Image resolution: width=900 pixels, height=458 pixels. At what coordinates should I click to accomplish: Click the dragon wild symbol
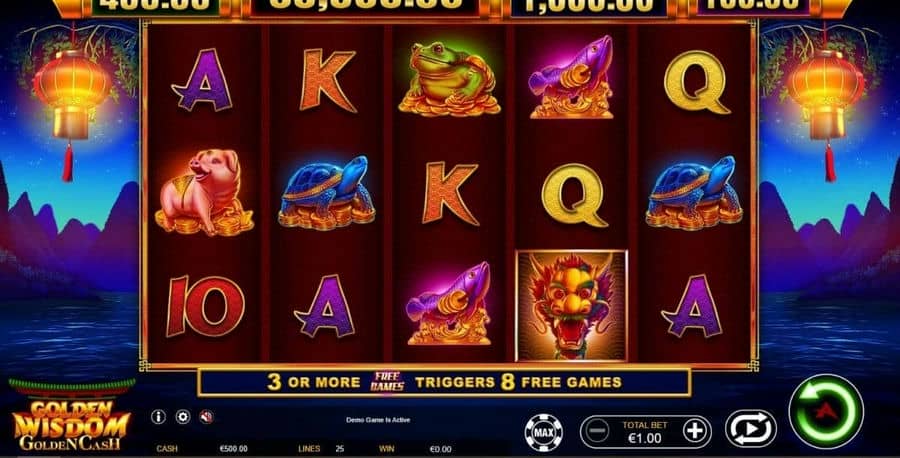[572, 306]
